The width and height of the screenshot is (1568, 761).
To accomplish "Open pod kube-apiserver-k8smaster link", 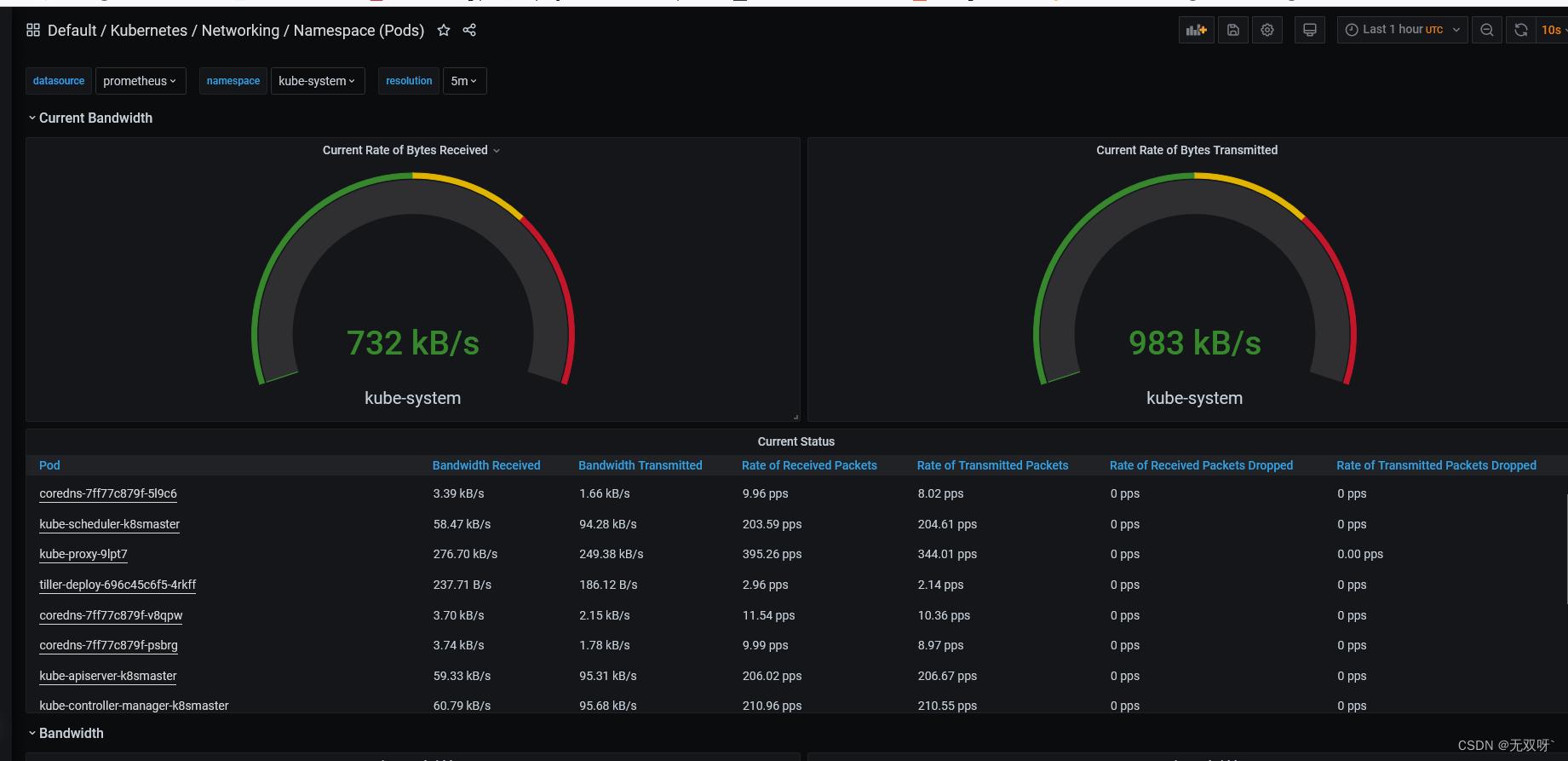I will [108, 676].
